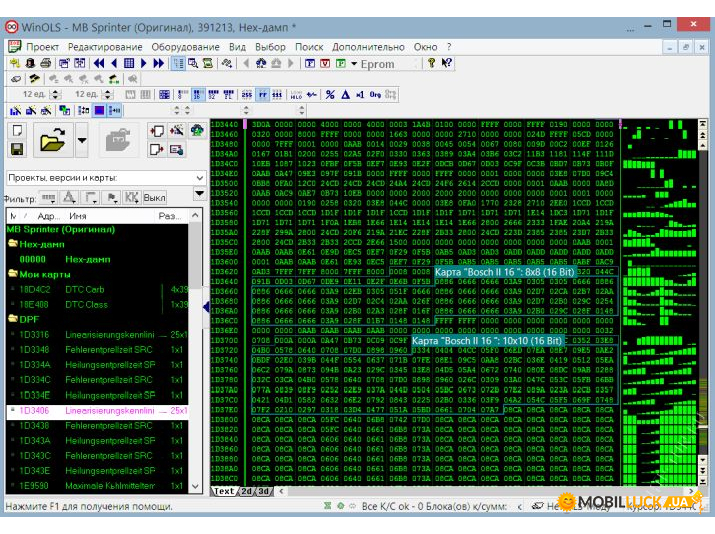Image resolution: width=715 pixels, height=534 pixels.
Task: Open first filter dropdown with grid icon
Action: point(48,197)
